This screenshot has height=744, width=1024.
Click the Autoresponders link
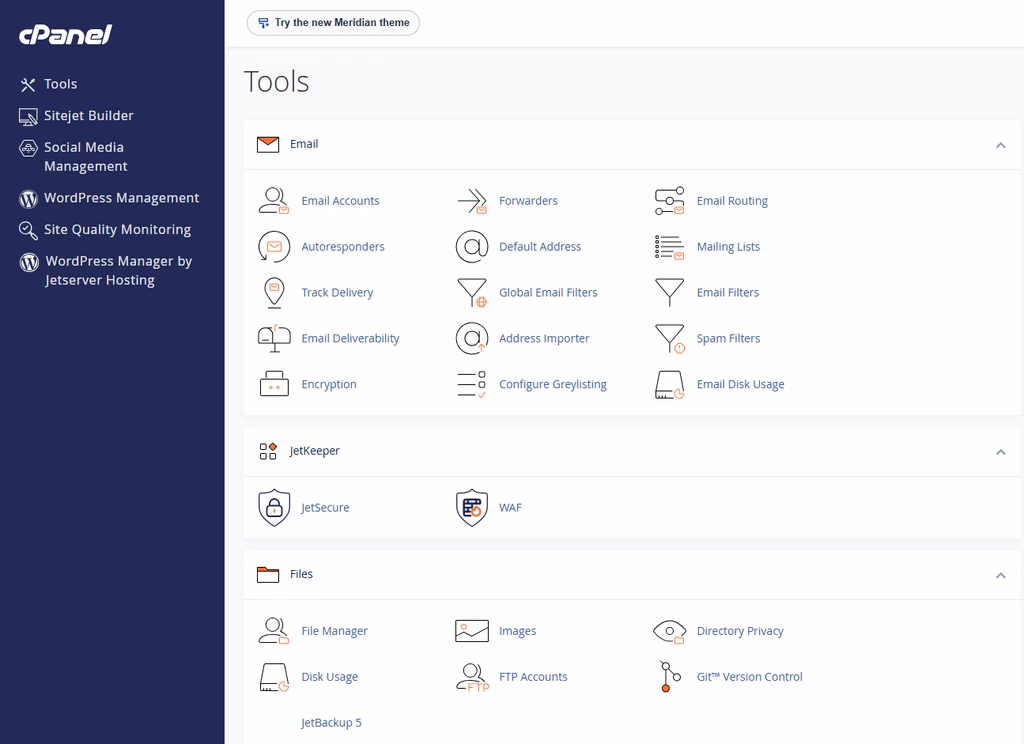[343, 247]
